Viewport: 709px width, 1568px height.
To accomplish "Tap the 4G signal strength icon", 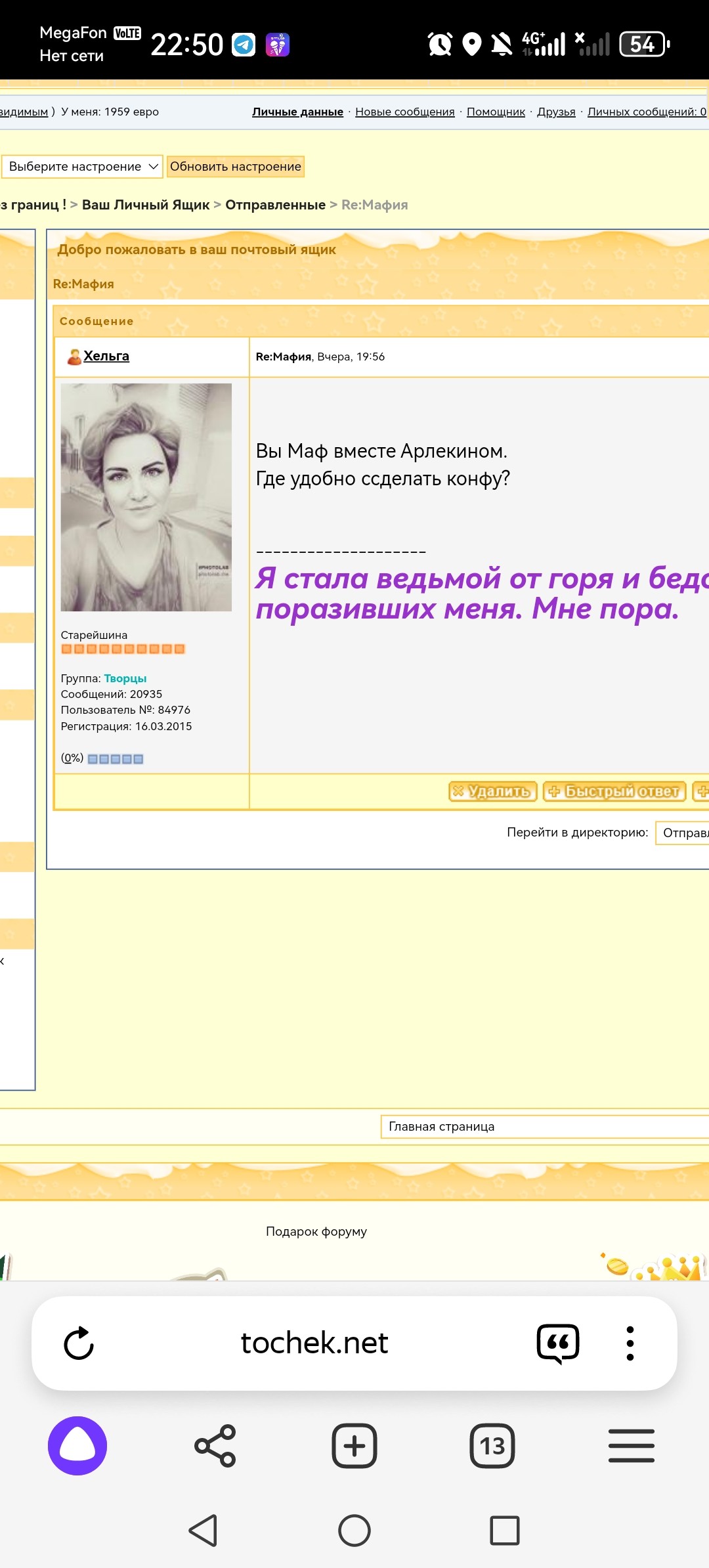I will click(x=544, y=45).
